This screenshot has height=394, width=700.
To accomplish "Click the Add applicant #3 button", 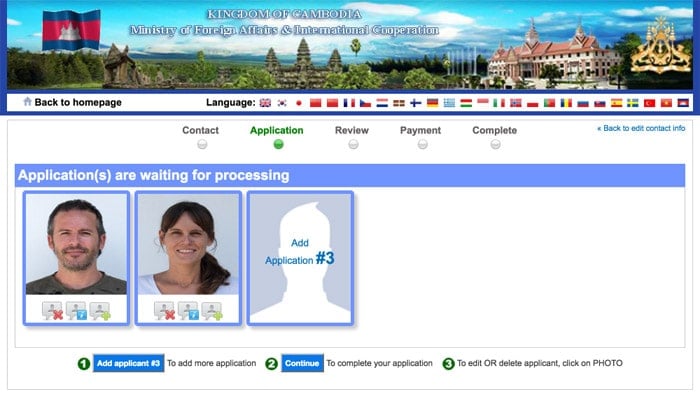I will 128,363.
